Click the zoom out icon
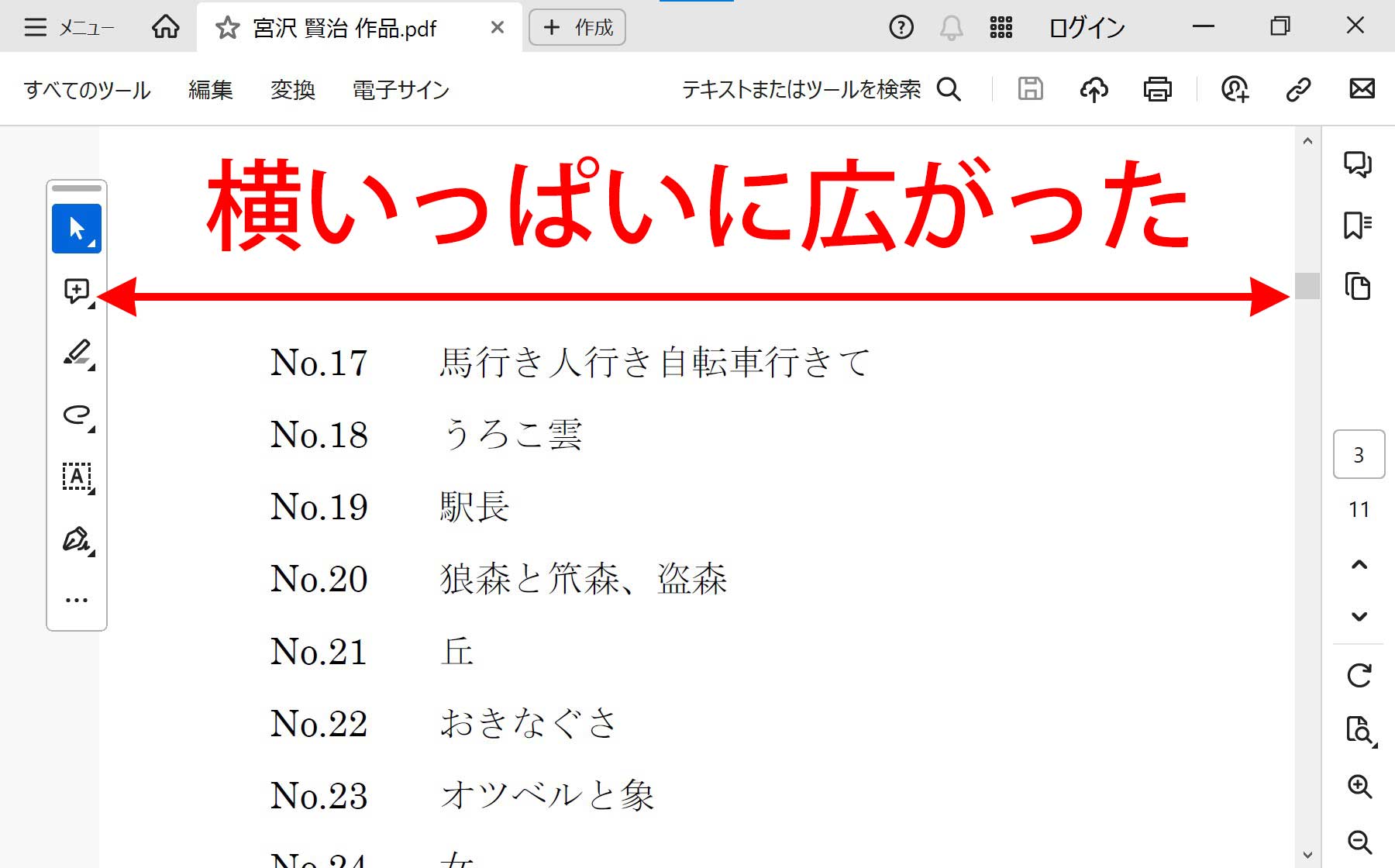 [1359, 842]
